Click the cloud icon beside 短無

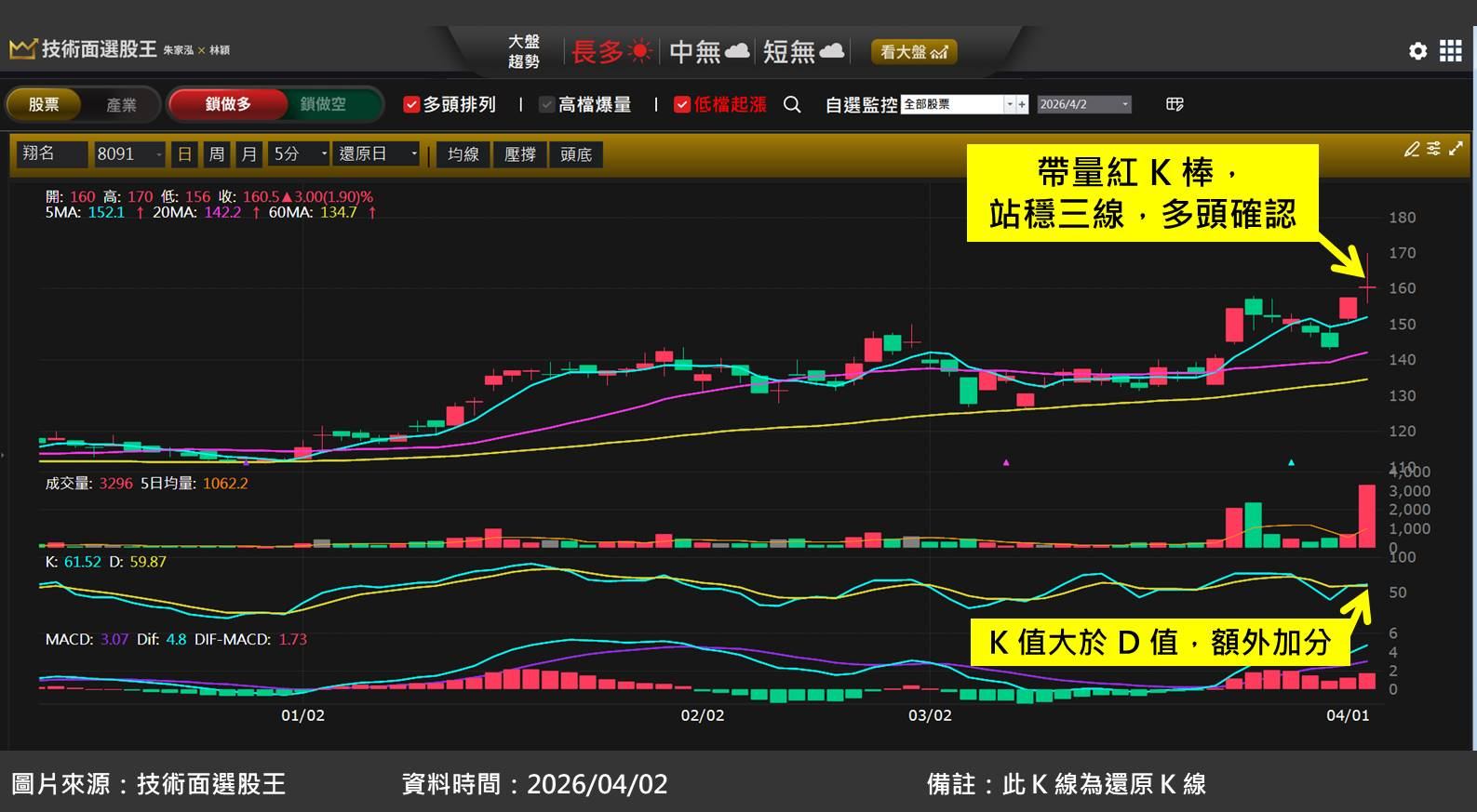831,51
